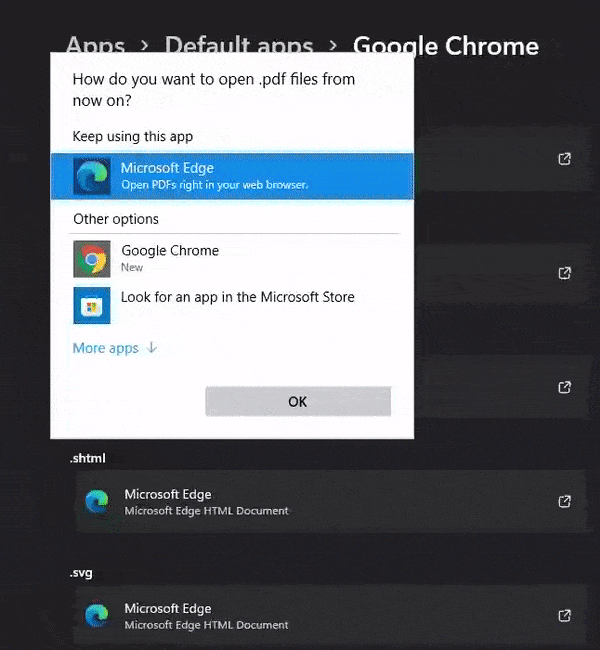
Task: Click external link icon on .svg row
Action: click(564, 616)
